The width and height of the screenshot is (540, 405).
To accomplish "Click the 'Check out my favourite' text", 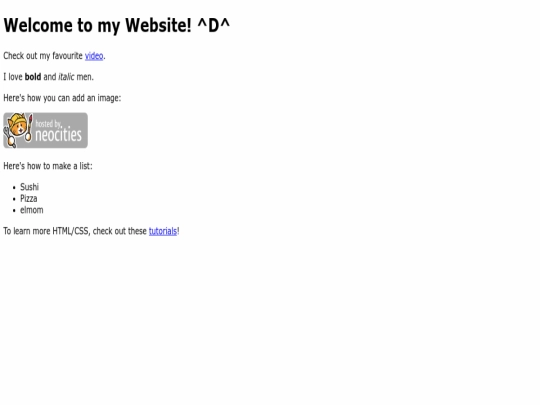I will point(43,56).
